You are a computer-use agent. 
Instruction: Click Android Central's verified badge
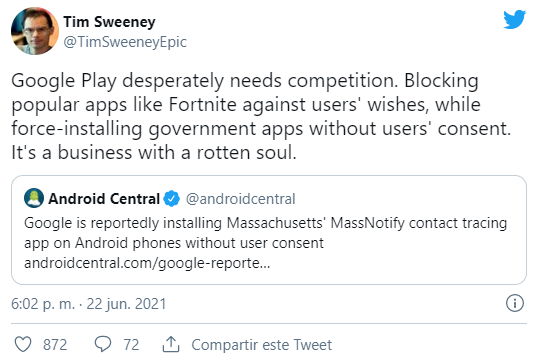[171, 199]
